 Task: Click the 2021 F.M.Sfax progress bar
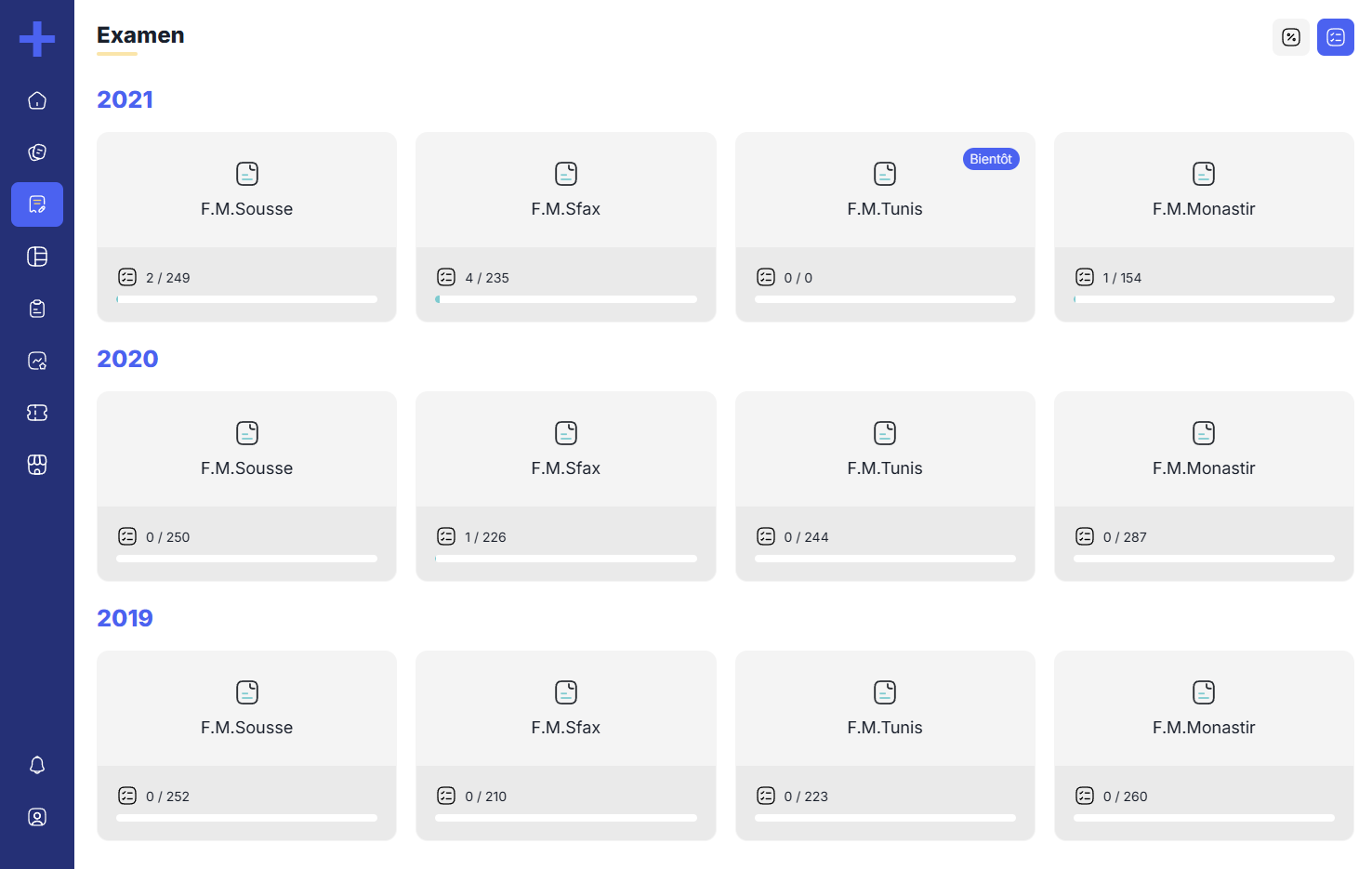(x=565, y=299)
